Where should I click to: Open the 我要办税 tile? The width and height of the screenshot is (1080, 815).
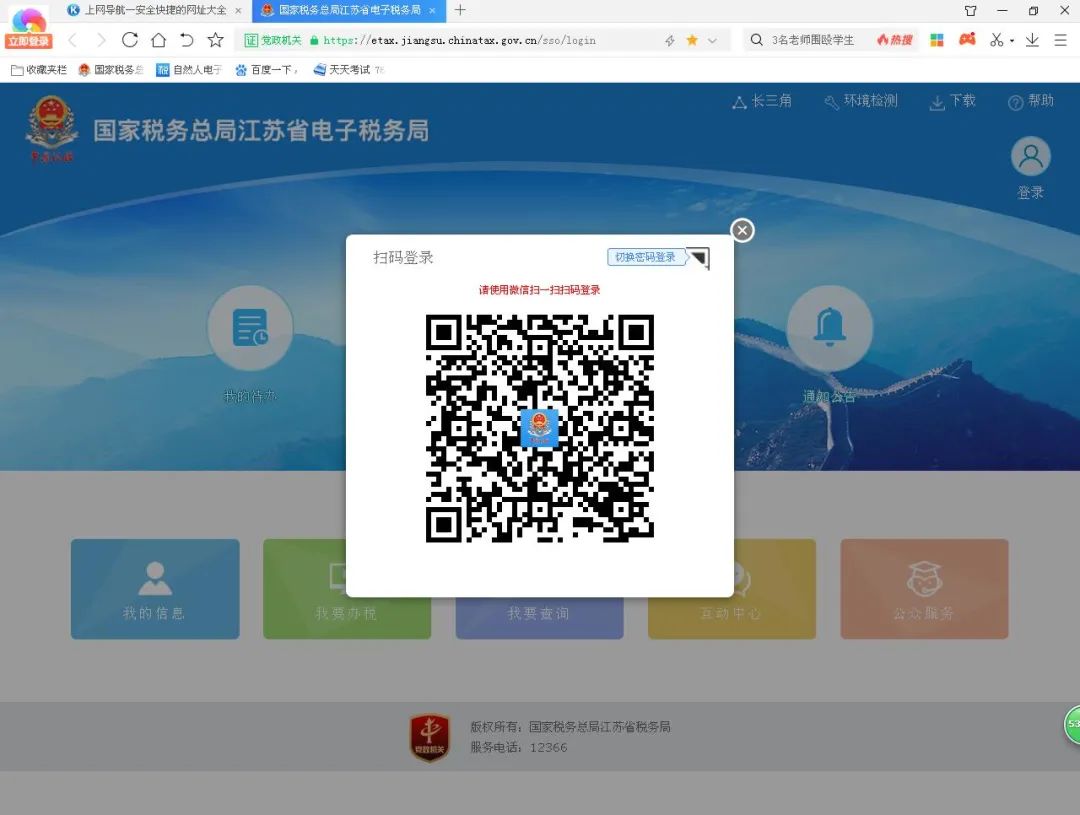click(347, 589)
